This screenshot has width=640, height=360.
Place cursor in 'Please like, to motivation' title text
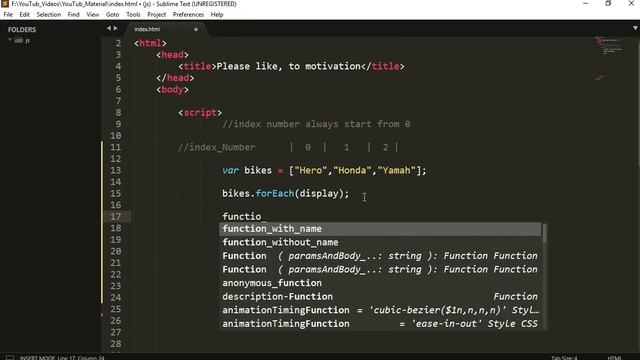click(x=289, y=66)
